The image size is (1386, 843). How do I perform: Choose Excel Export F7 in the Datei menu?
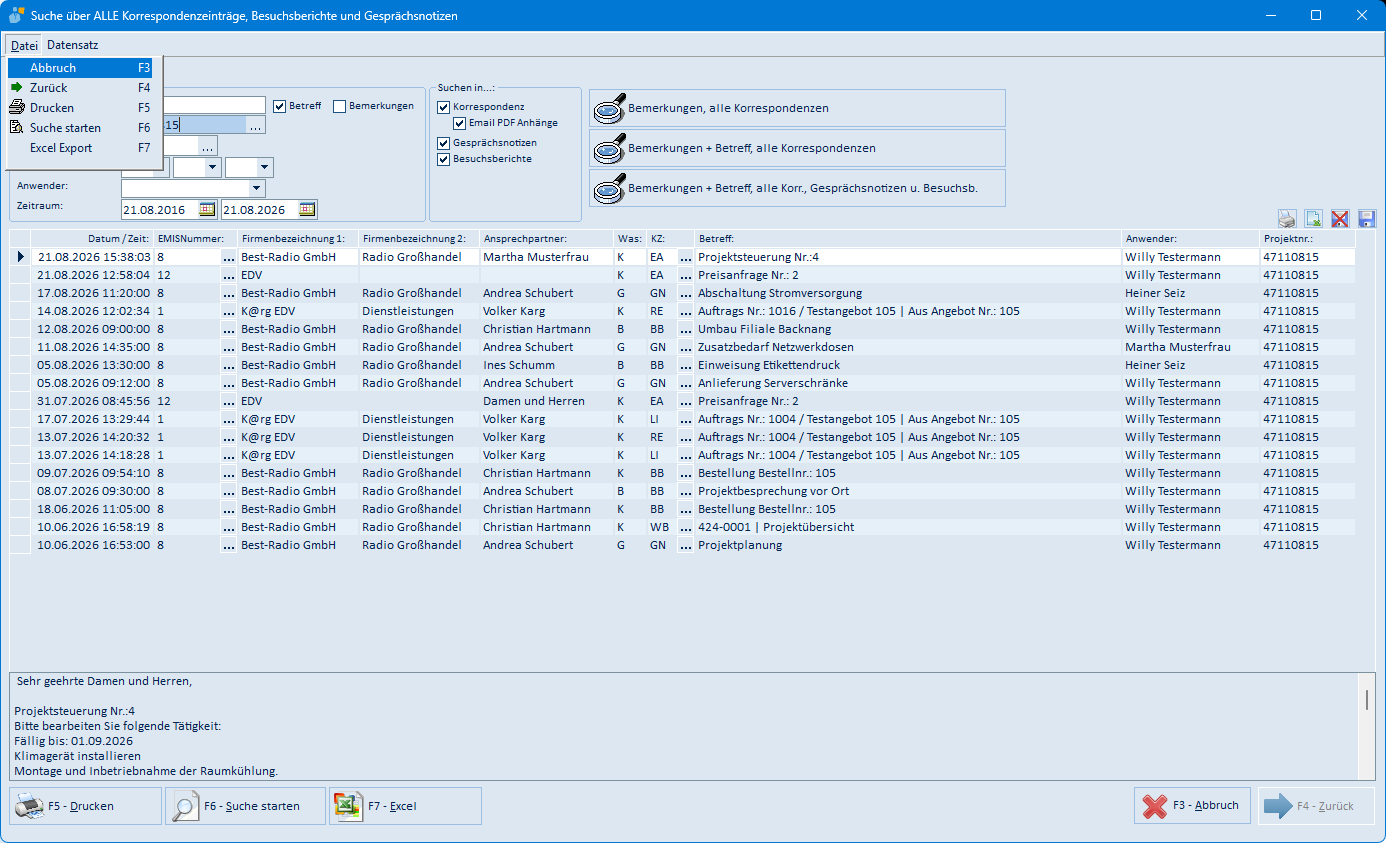[80, 148]
